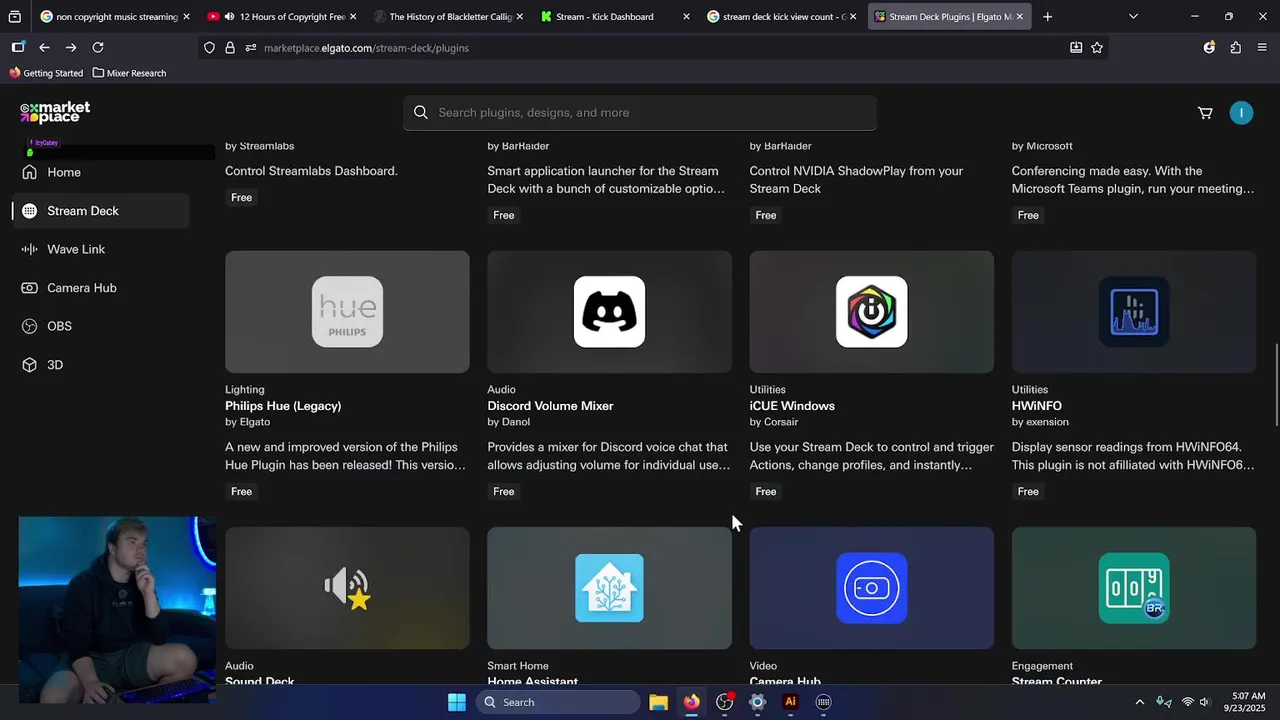Open the user profile avatar
This screenshot has width=1280, height=720.
[x=1241, y=113]
